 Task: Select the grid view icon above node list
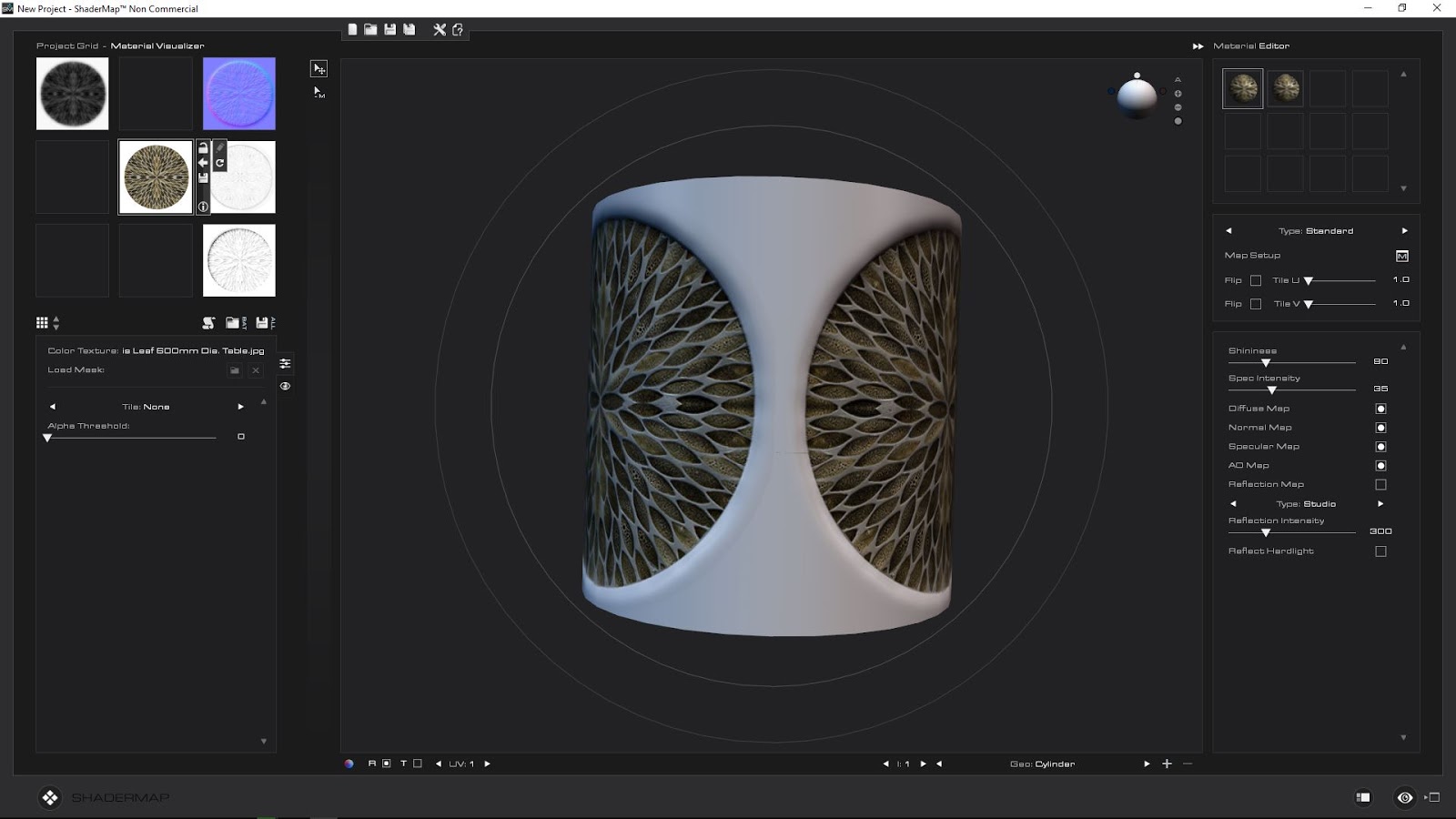[41, 321]
